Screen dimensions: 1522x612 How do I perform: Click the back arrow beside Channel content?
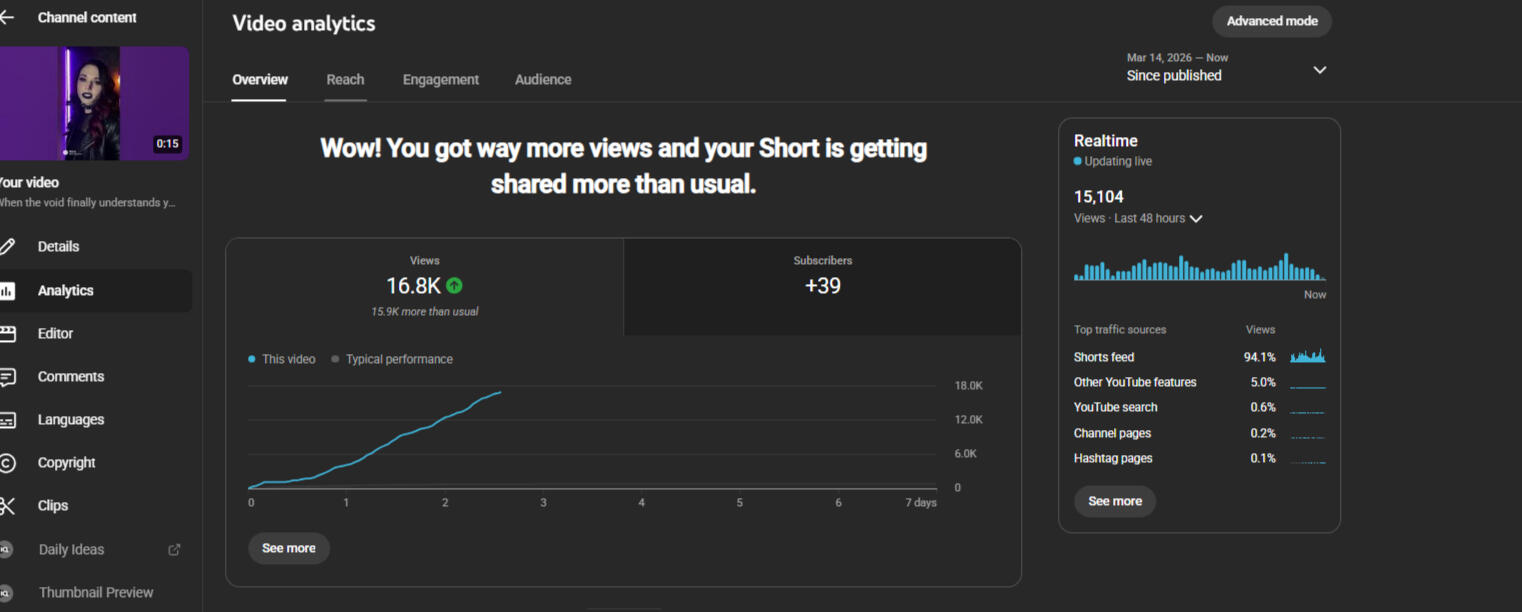click(x=7, y=18)
